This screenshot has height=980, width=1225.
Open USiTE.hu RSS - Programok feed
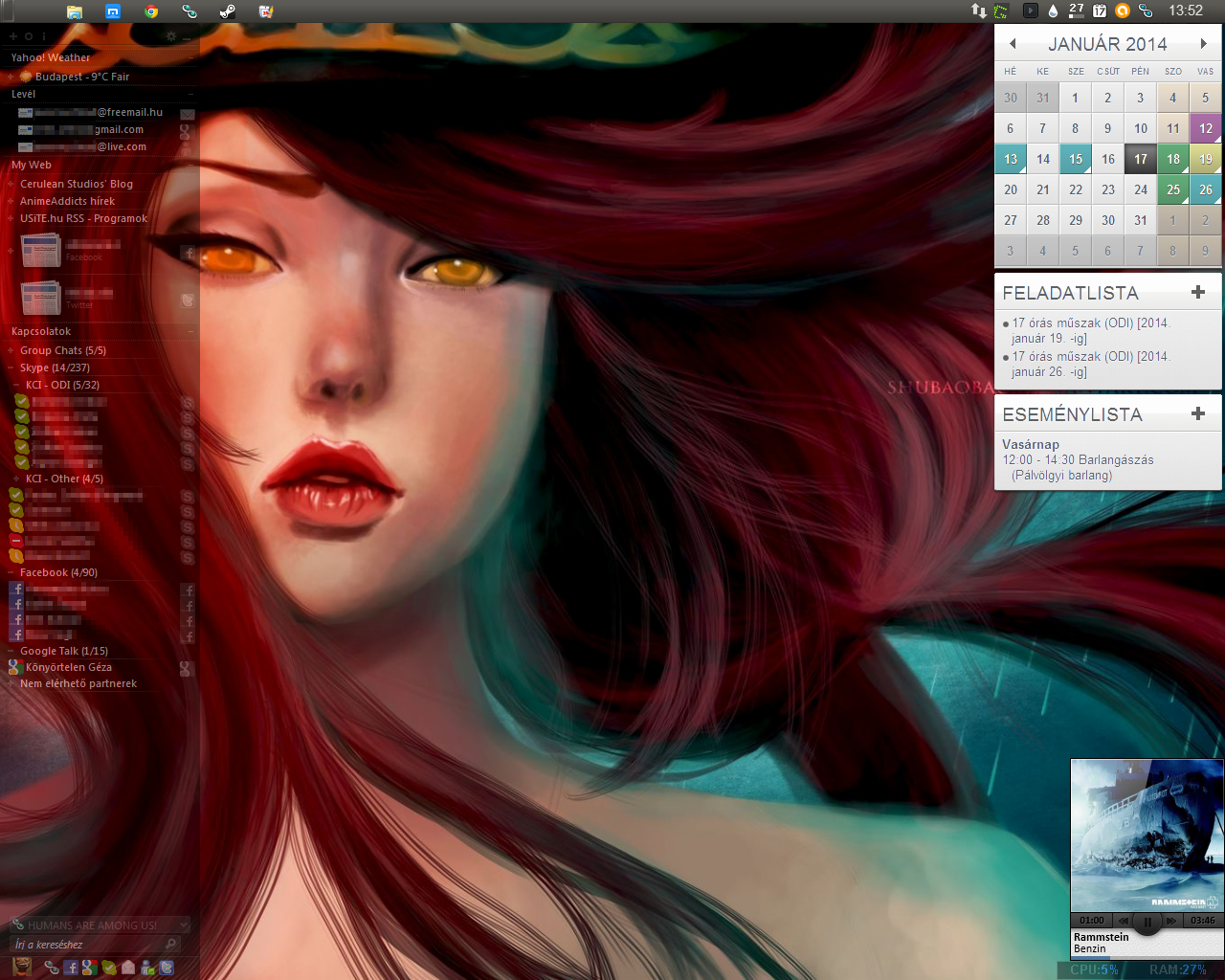tap(84, 218)
